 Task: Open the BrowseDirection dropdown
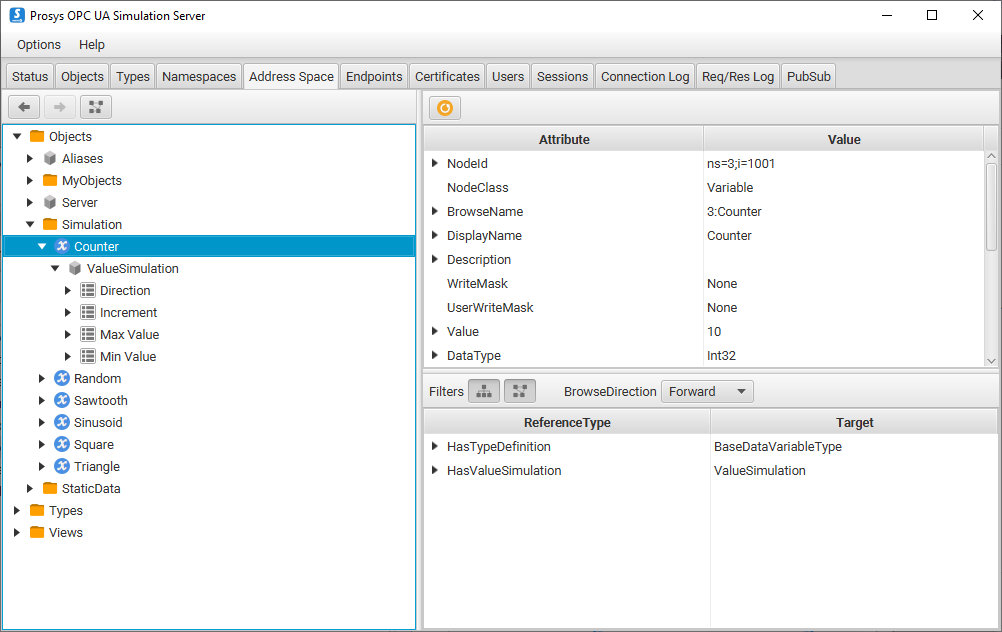pyautogui.click(x=707, y=391)
